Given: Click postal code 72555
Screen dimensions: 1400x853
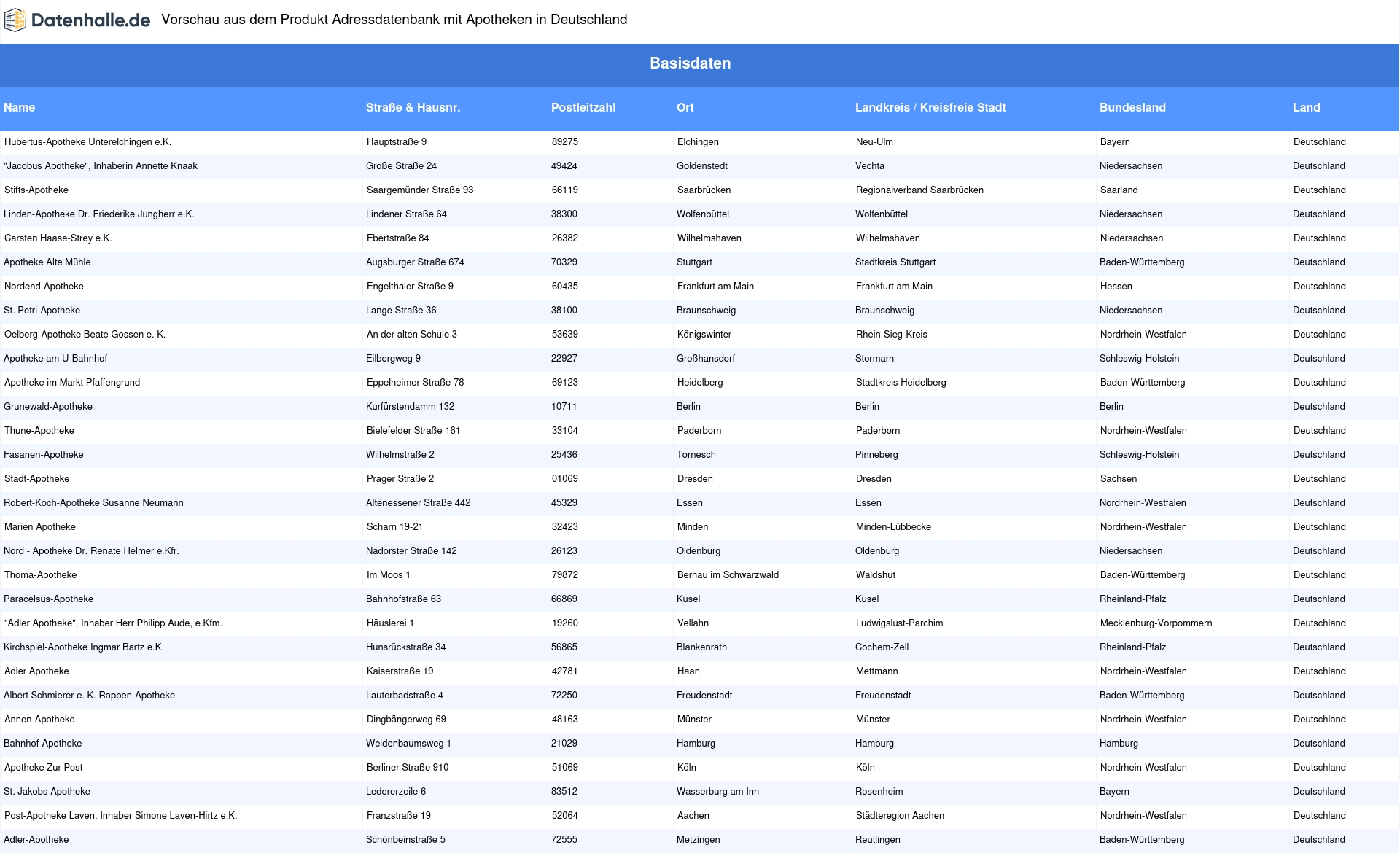Looking at the screenshot, I should point(564,840).
